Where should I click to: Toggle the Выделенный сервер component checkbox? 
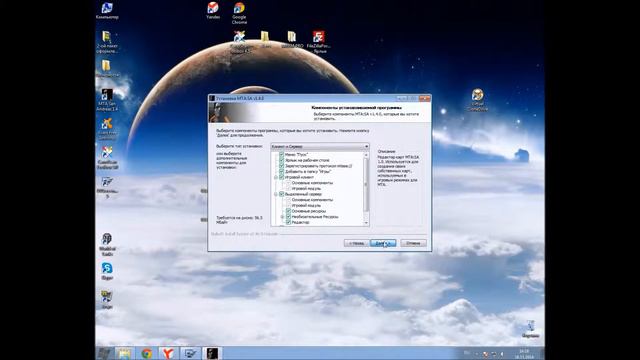pyautogui.click(x=281, y=194)
